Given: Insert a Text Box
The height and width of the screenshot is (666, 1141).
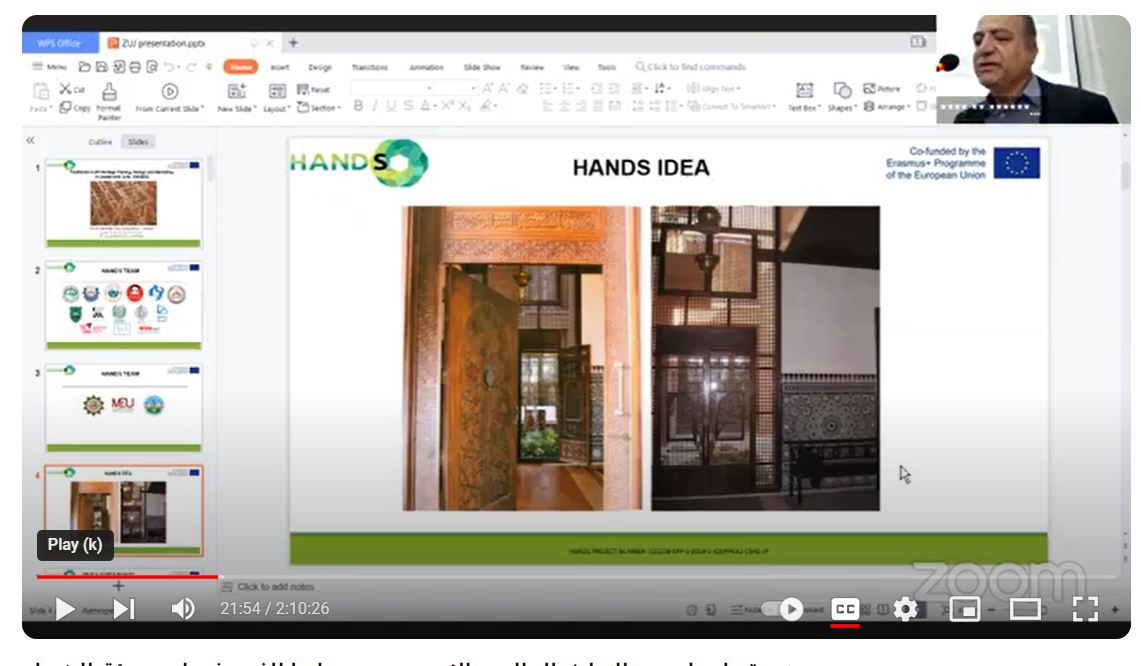Looking at the screenshot, I should click(x=804, y=97).
